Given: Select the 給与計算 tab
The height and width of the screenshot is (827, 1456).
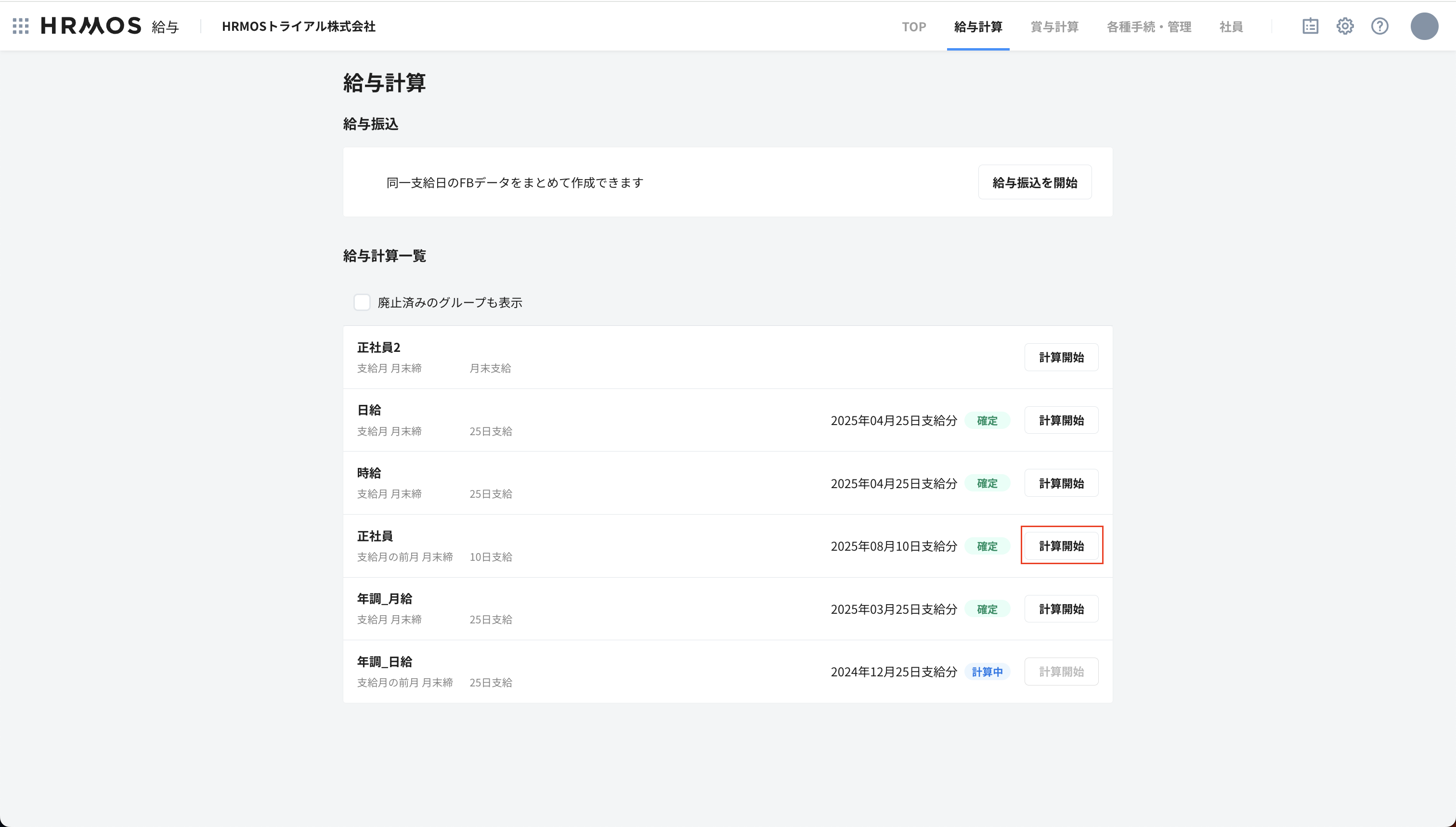Looking at the screenshot, I should point(978,26).
